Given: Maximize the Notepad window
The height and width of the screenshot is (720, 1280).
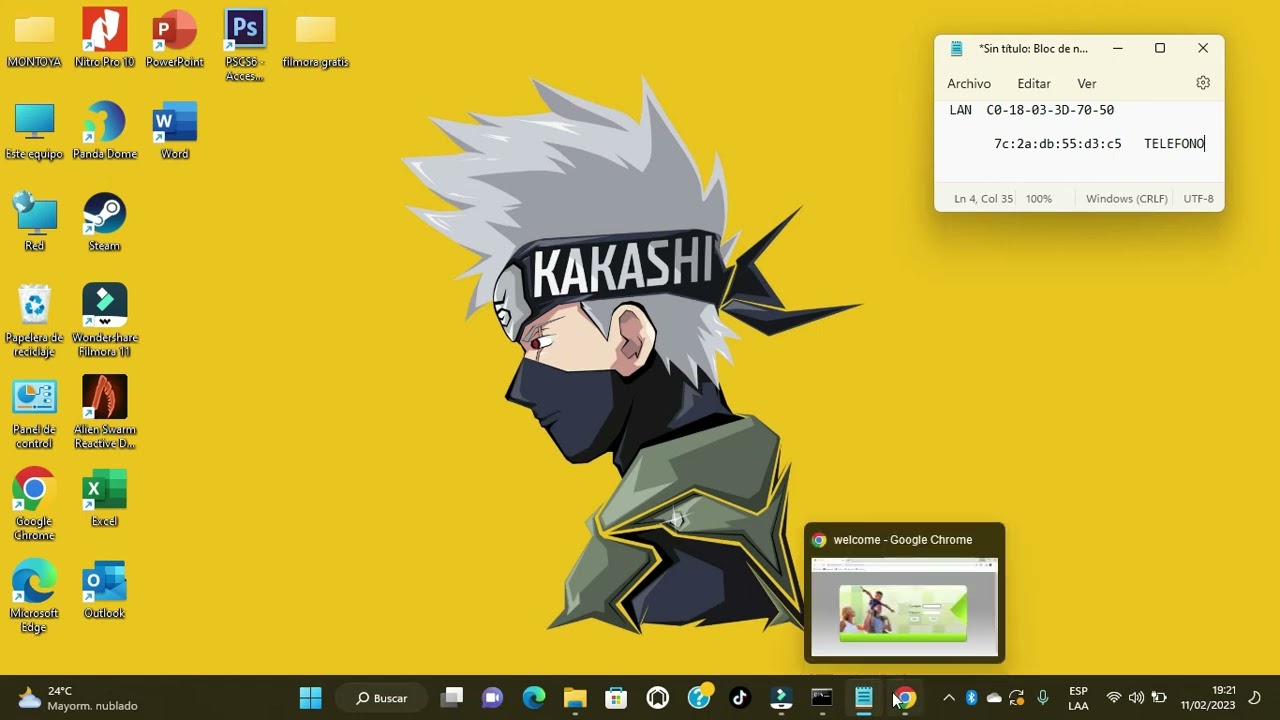Looking at the screenshot, I should pyautogui.click(x=1160, y=48).
